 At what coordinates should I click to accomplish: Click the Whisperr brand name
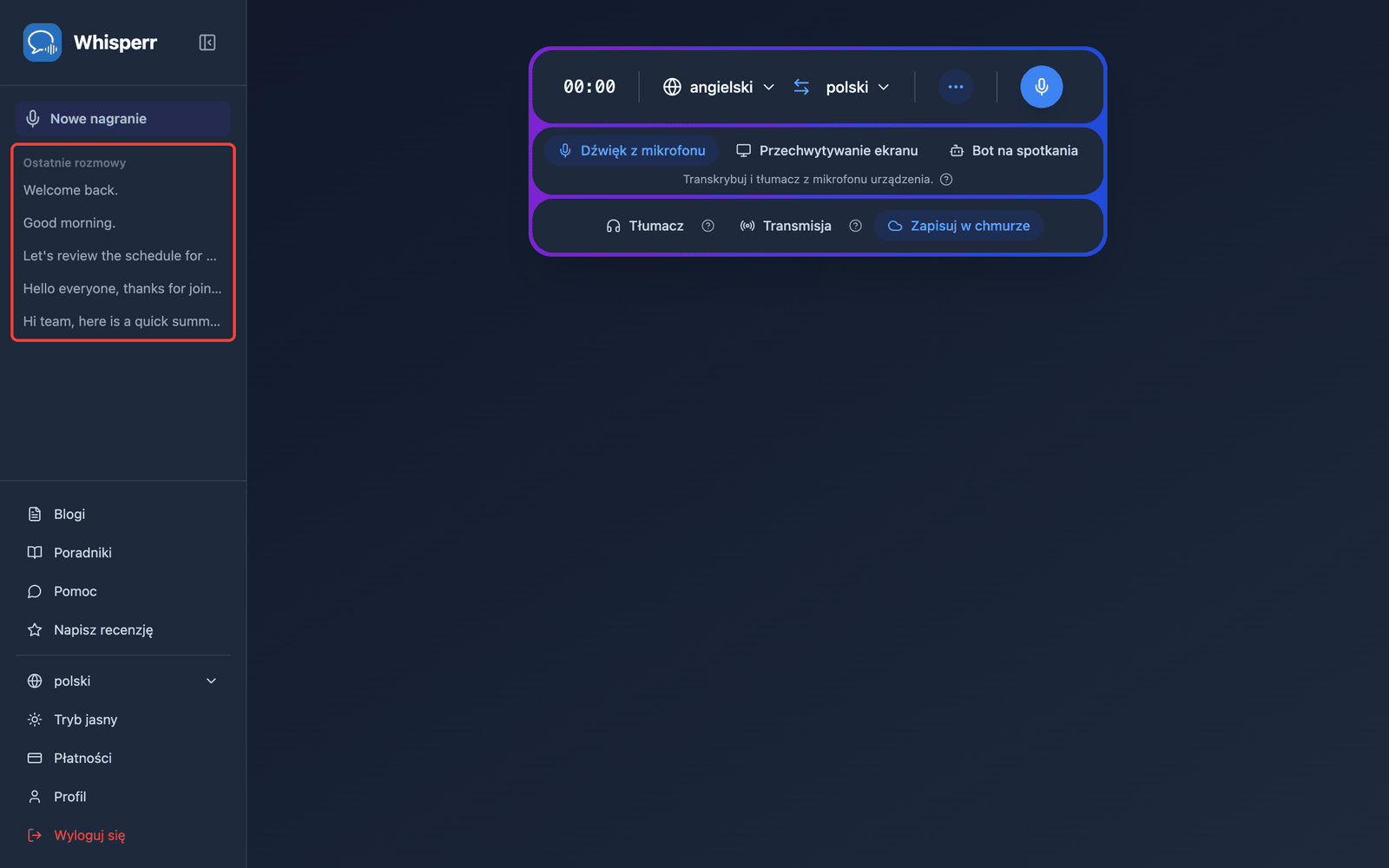[x=115, y=43]
